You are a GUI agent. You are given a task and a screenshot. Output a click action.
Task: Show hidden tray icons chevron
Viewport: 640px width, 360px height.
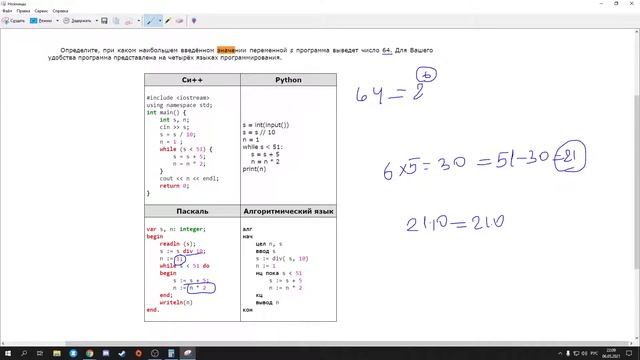pos(560,353)
